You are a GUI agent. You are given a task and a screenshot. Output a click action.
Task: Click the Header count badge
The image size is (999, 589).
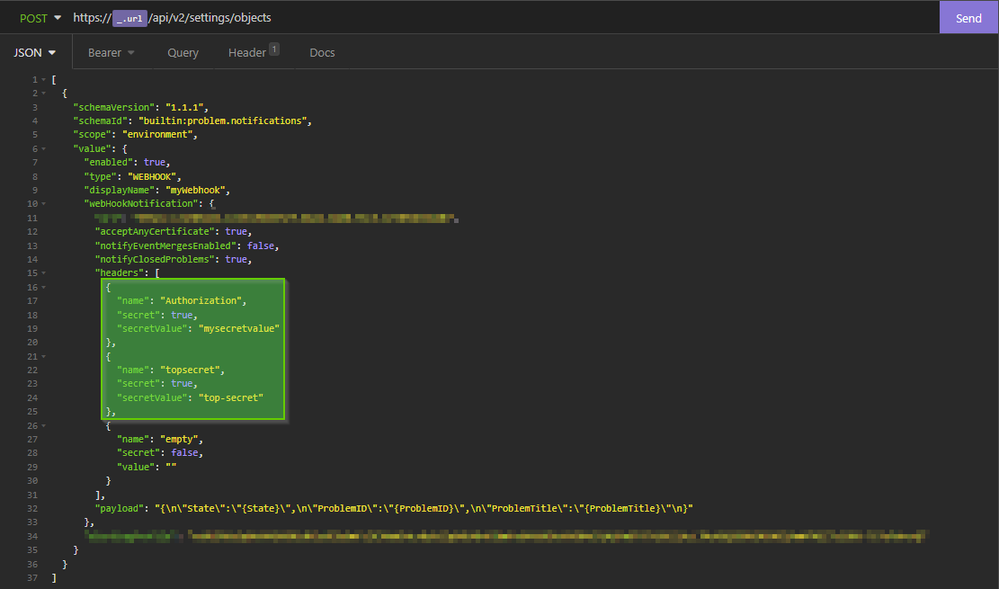pos(274,49)
